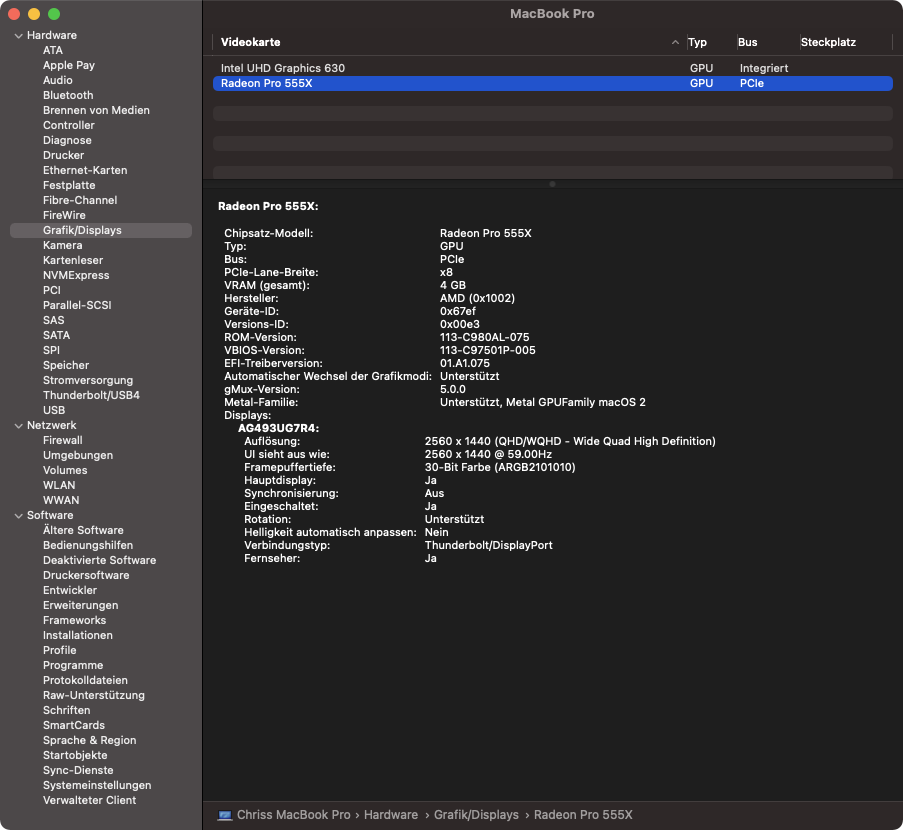Select Entwickler under Software
The width and height of the screenshot is (903, 830).
(x=70, y=590)
